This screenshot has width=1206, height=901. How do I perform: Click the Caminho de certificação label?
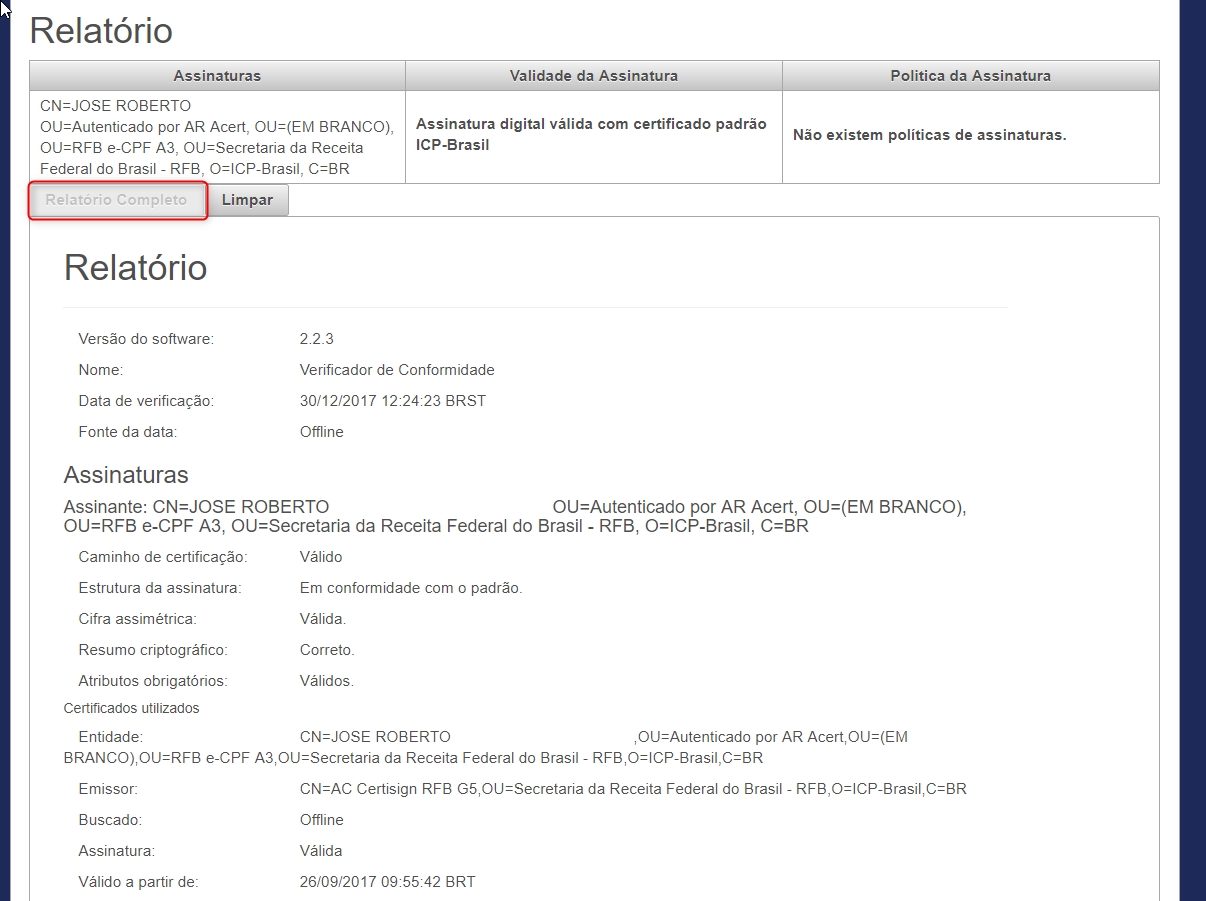(162, 557)
